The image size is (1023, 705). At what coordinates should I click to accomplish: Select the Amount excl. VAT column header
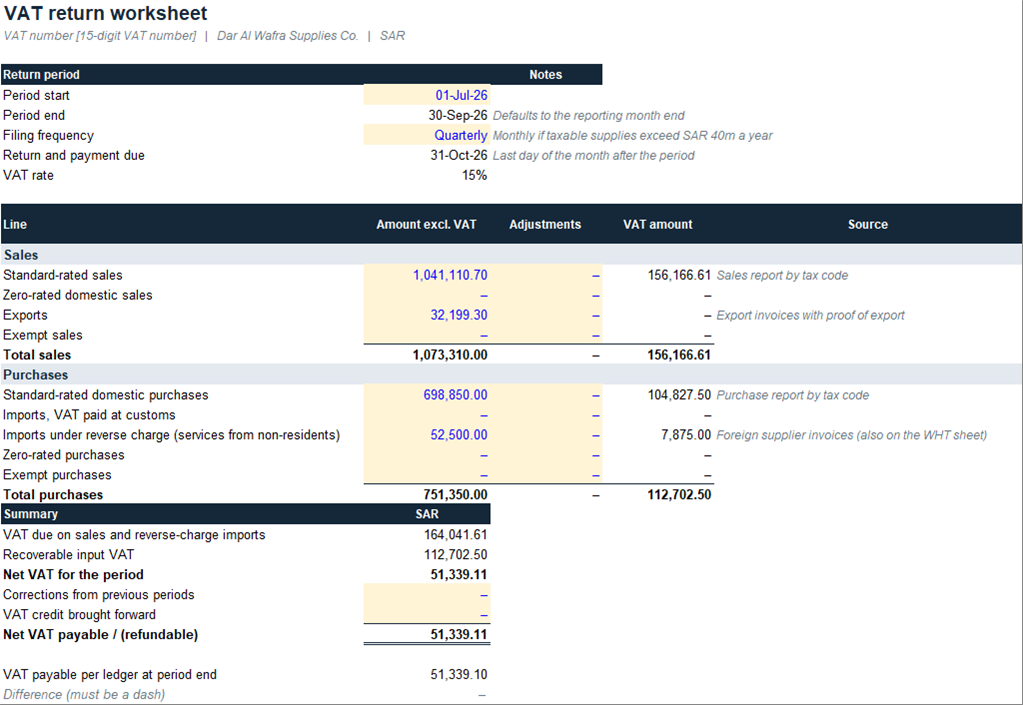[426, 224]
